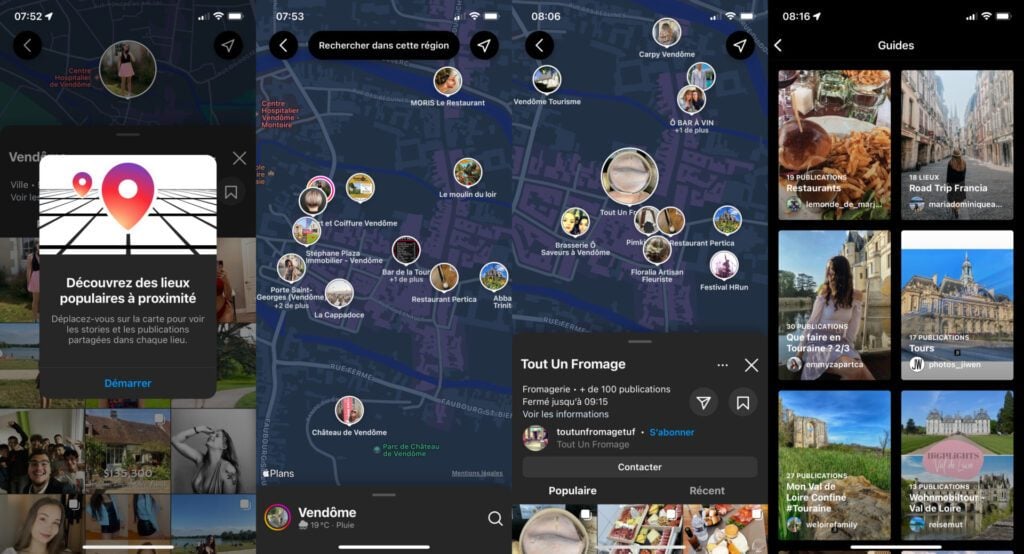
Task: Tap the back arrow on the 07:52 screen
Action: (x=27, y=46)
